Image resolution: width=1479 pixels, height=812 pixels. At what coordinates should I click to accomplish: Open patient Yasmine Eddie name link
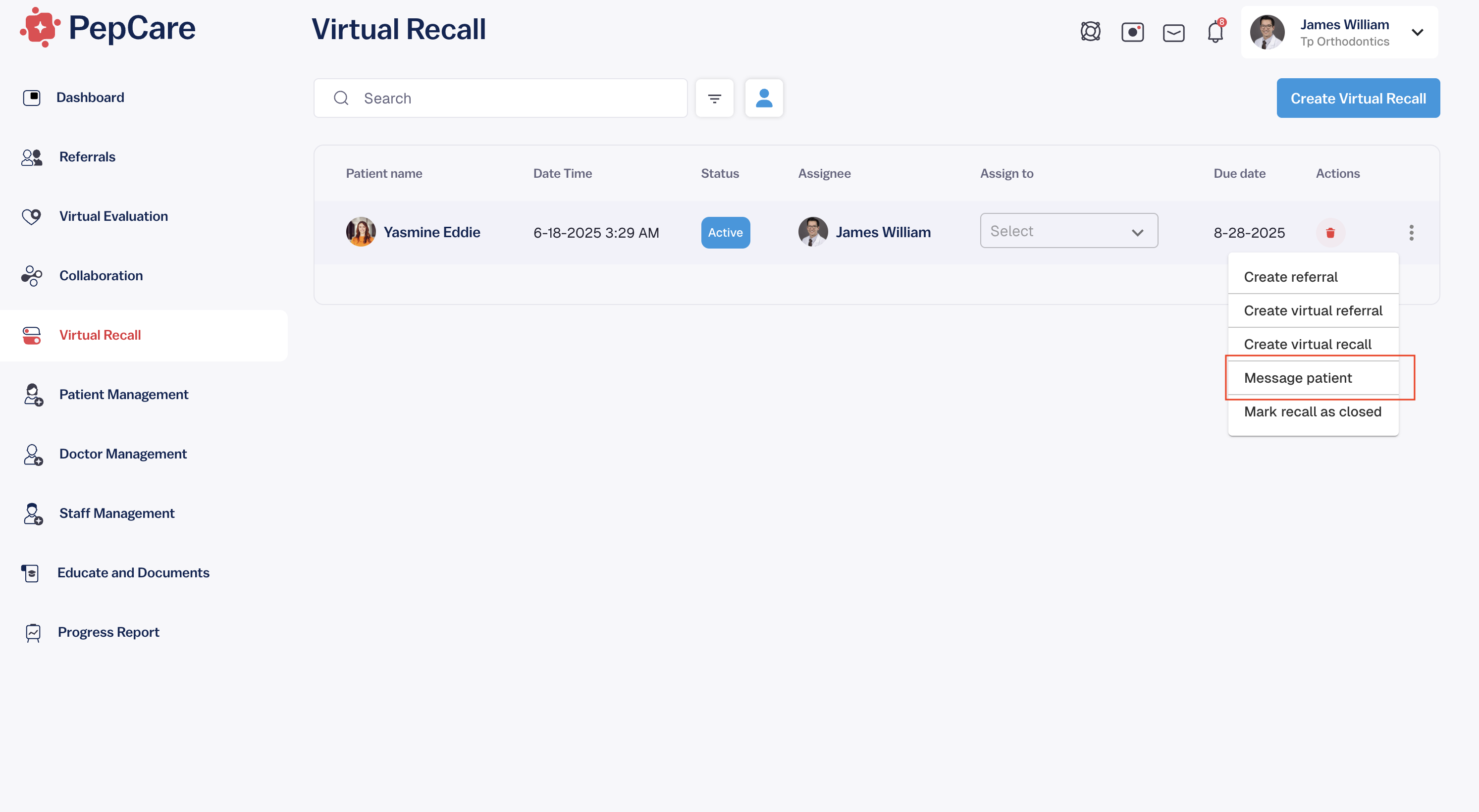point(431,232)
